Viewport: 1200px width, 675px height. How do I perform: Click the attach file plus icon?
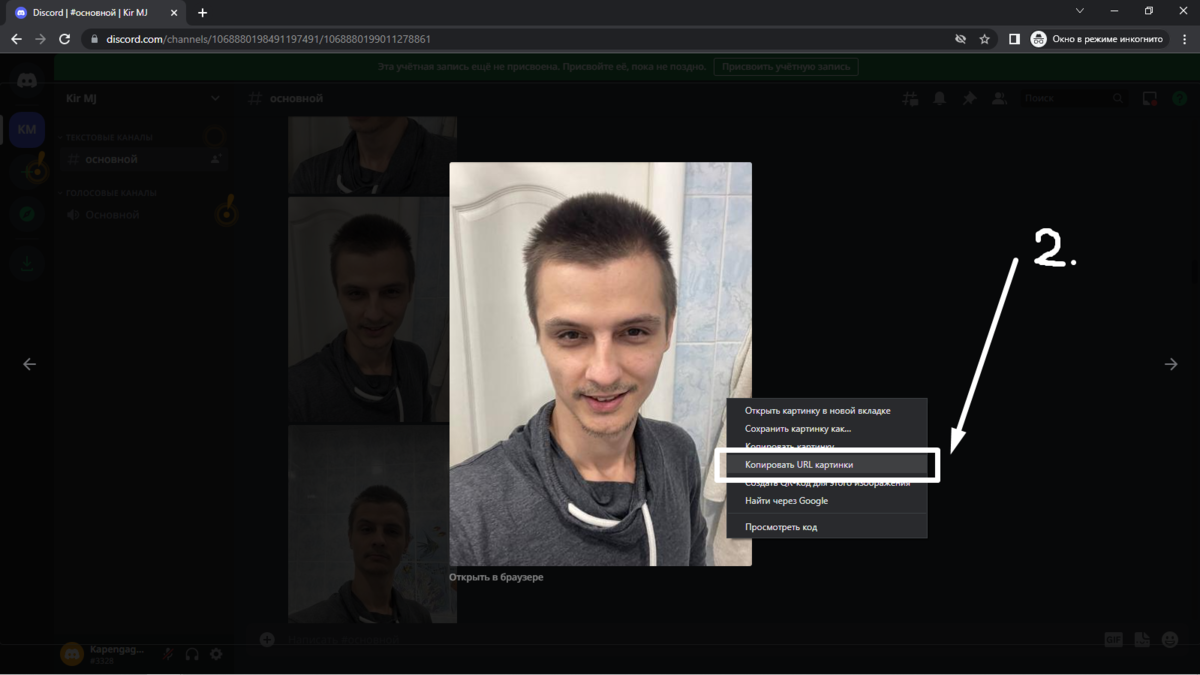(267, 639)
